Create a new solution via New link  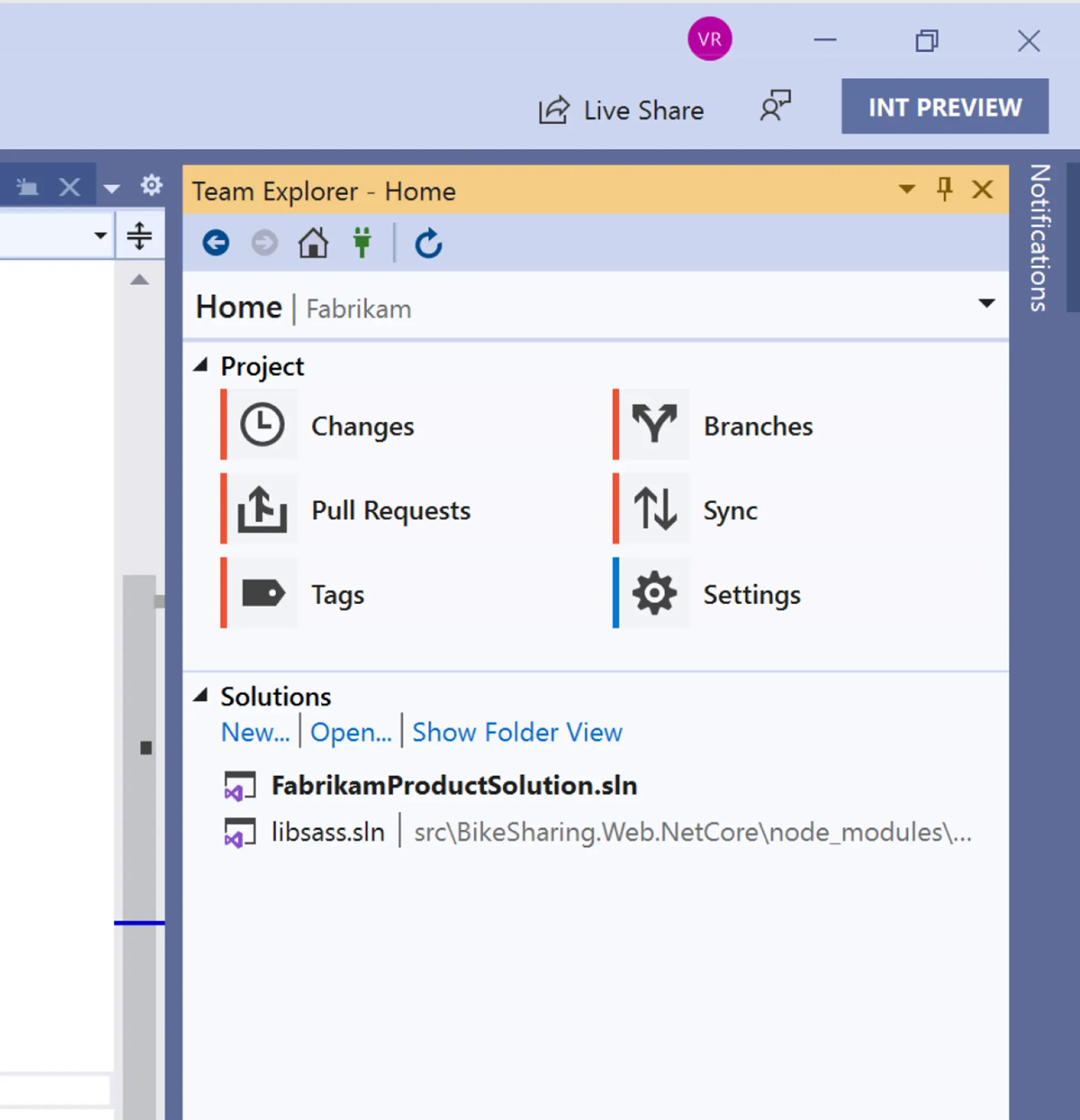click(255, 732)
